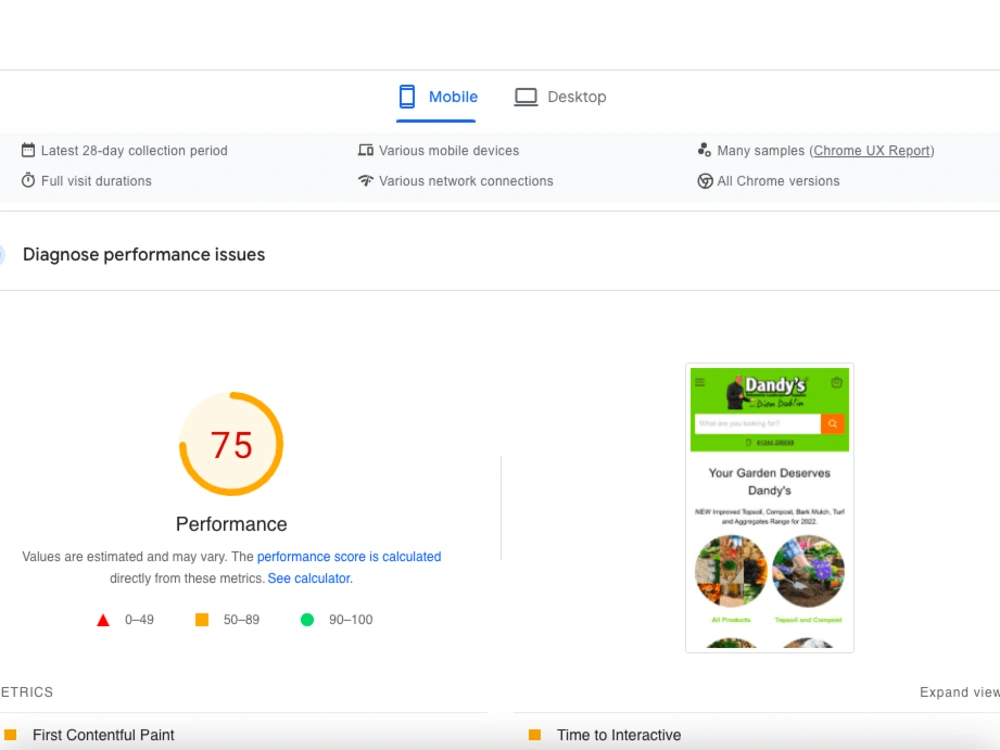
Task: Open the See calculator link
Action: pyautogui.click(x=310, y=578)
